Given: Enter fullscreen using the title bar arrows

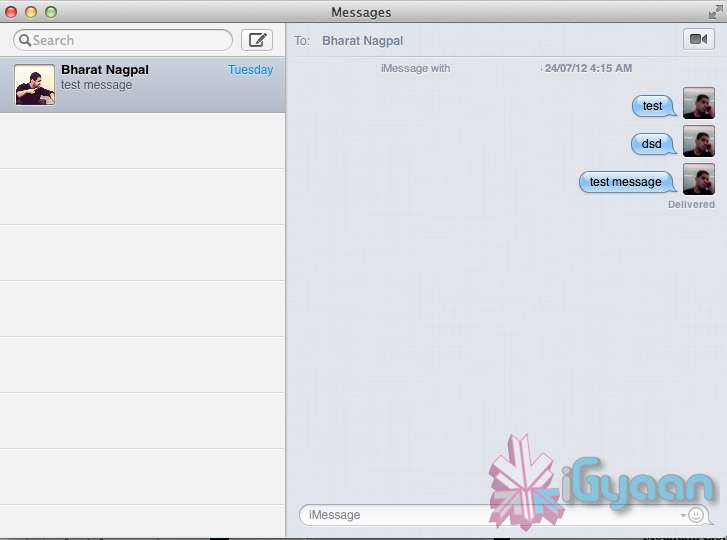Looking at the screenshot, I should 715,12.
